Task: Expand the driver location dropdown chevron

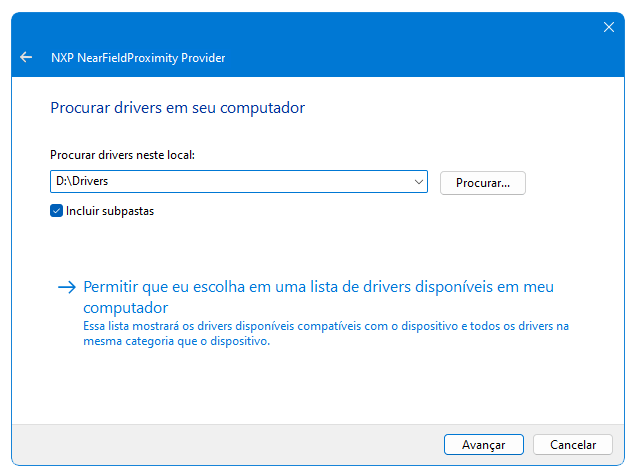Action: pyautogui.click(x=419, y=182)
